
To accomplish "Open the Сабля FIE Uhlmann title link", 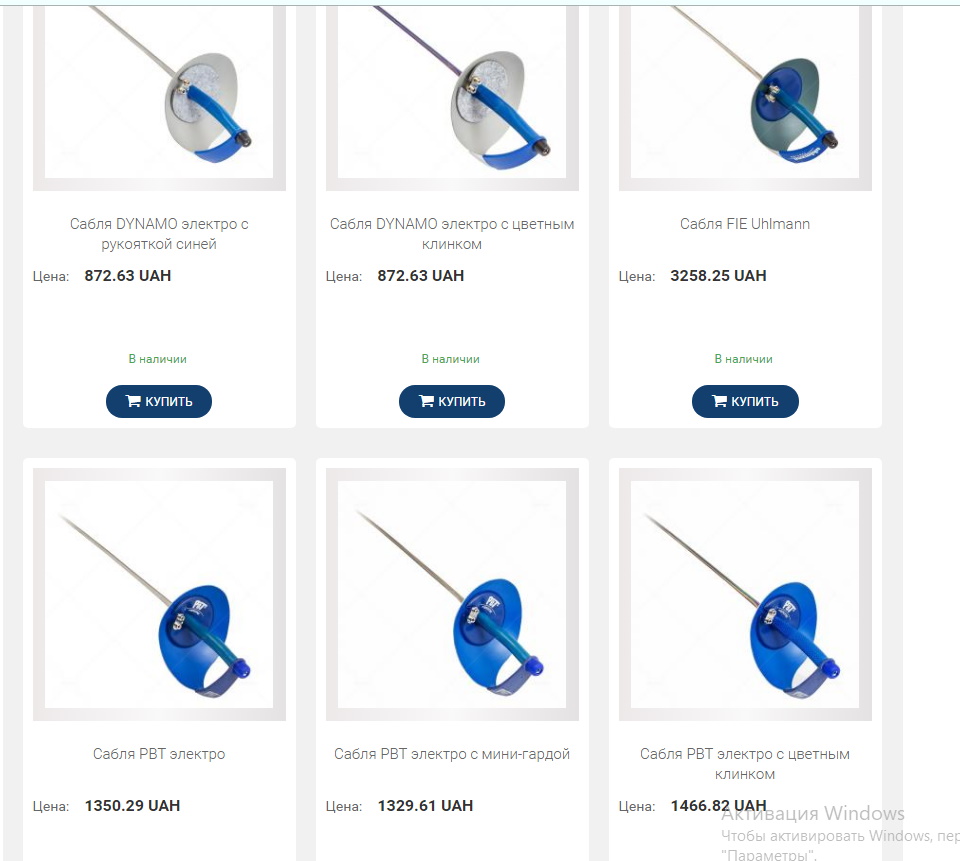I will (745, 224).
